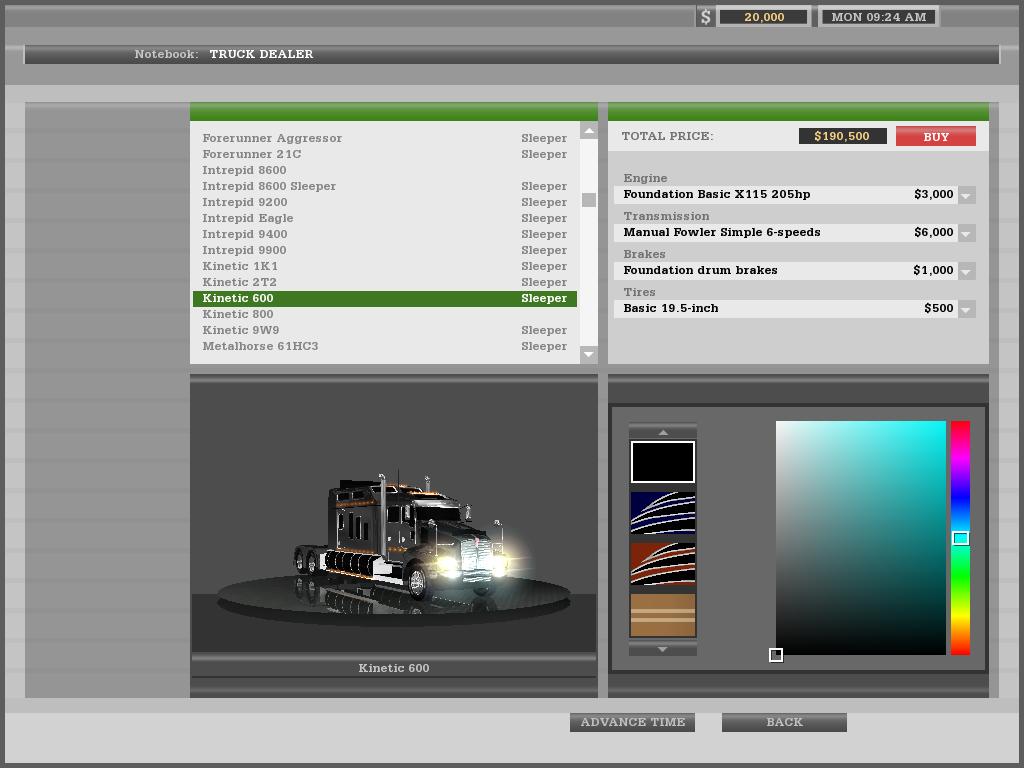
Task: Click the rainbow hue slider strip
Action: coord(960,480)
